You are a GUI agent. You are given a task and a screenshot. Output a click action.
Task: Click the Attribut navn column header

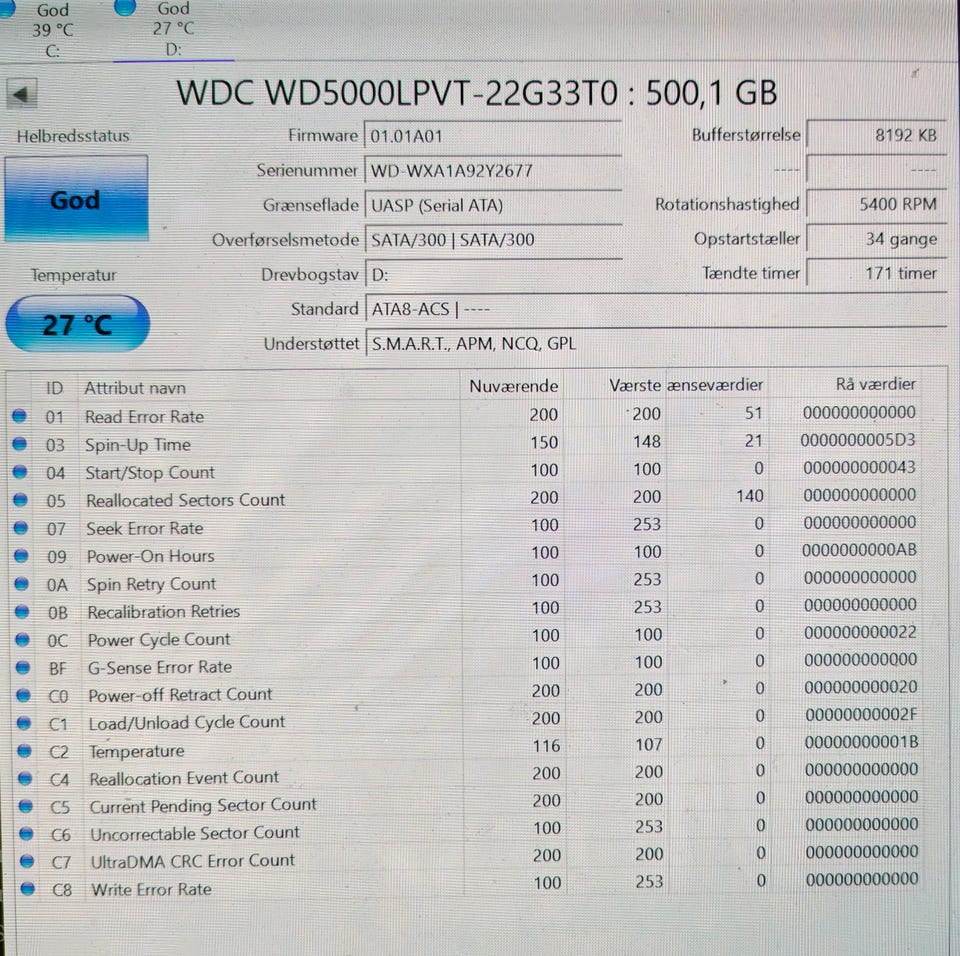coord(135,388)
